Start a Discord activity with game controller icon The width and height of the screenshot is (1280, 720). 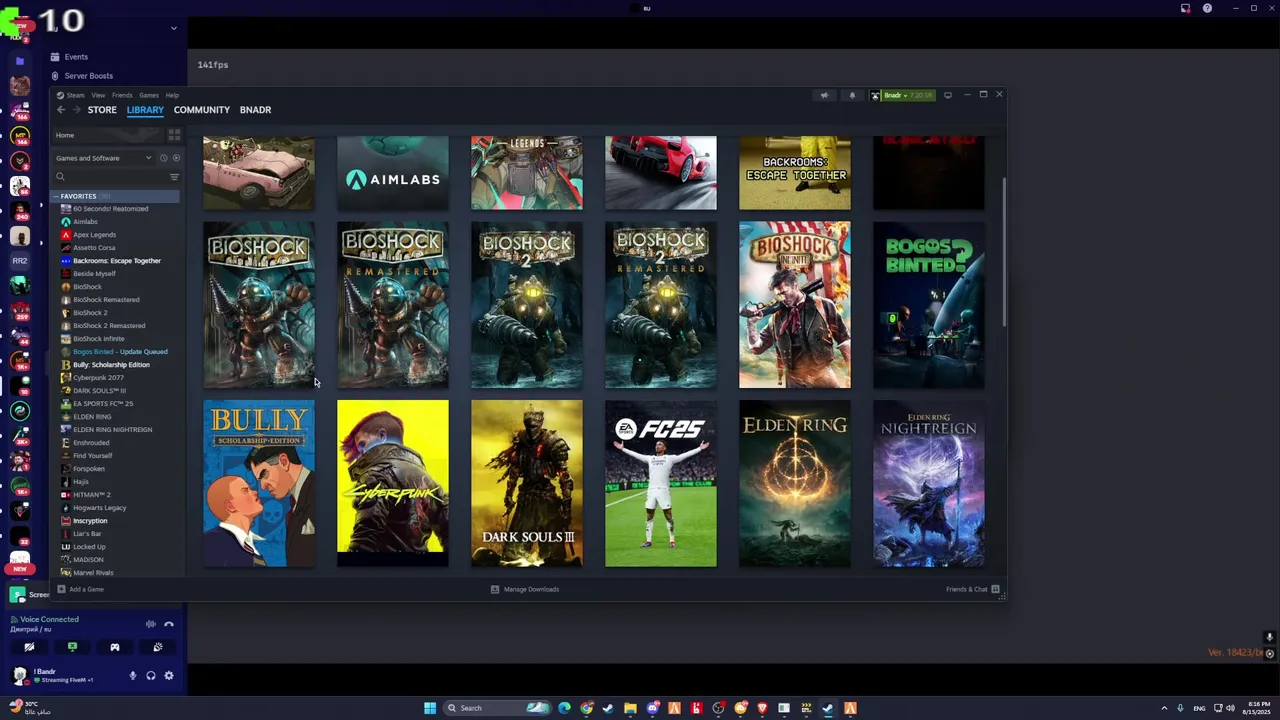coord(115,647)
